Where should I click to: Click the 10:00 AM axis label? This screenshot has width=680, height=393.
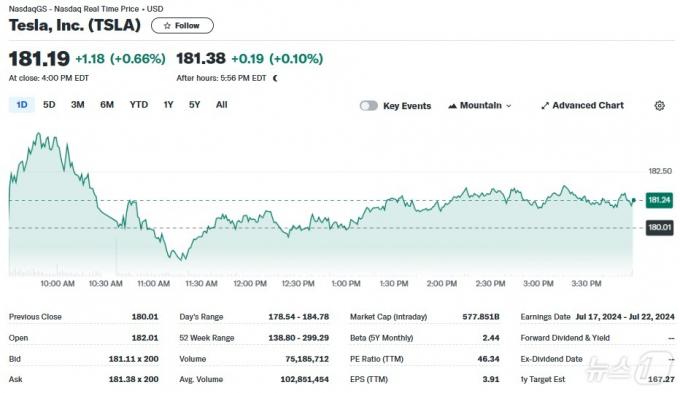pos(57,283)
